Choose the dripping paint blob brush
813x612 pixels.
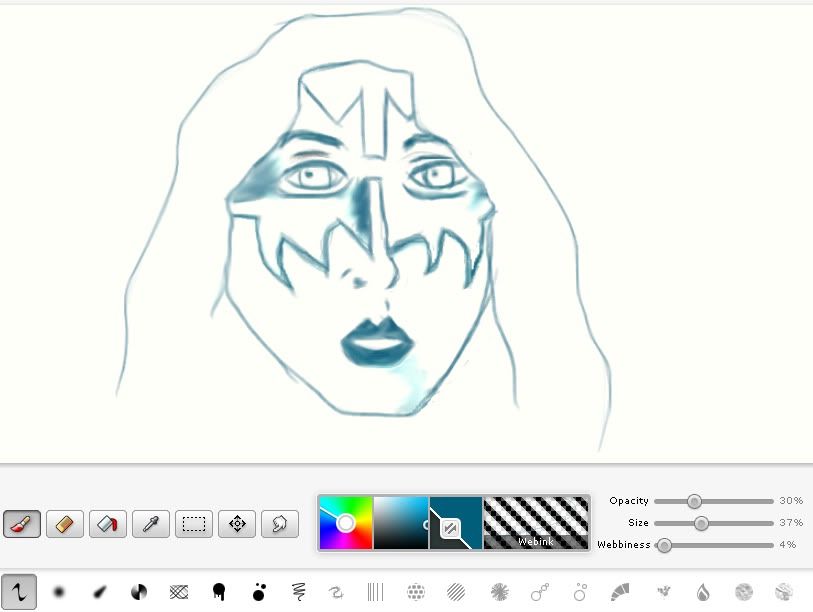pos(219,592)
